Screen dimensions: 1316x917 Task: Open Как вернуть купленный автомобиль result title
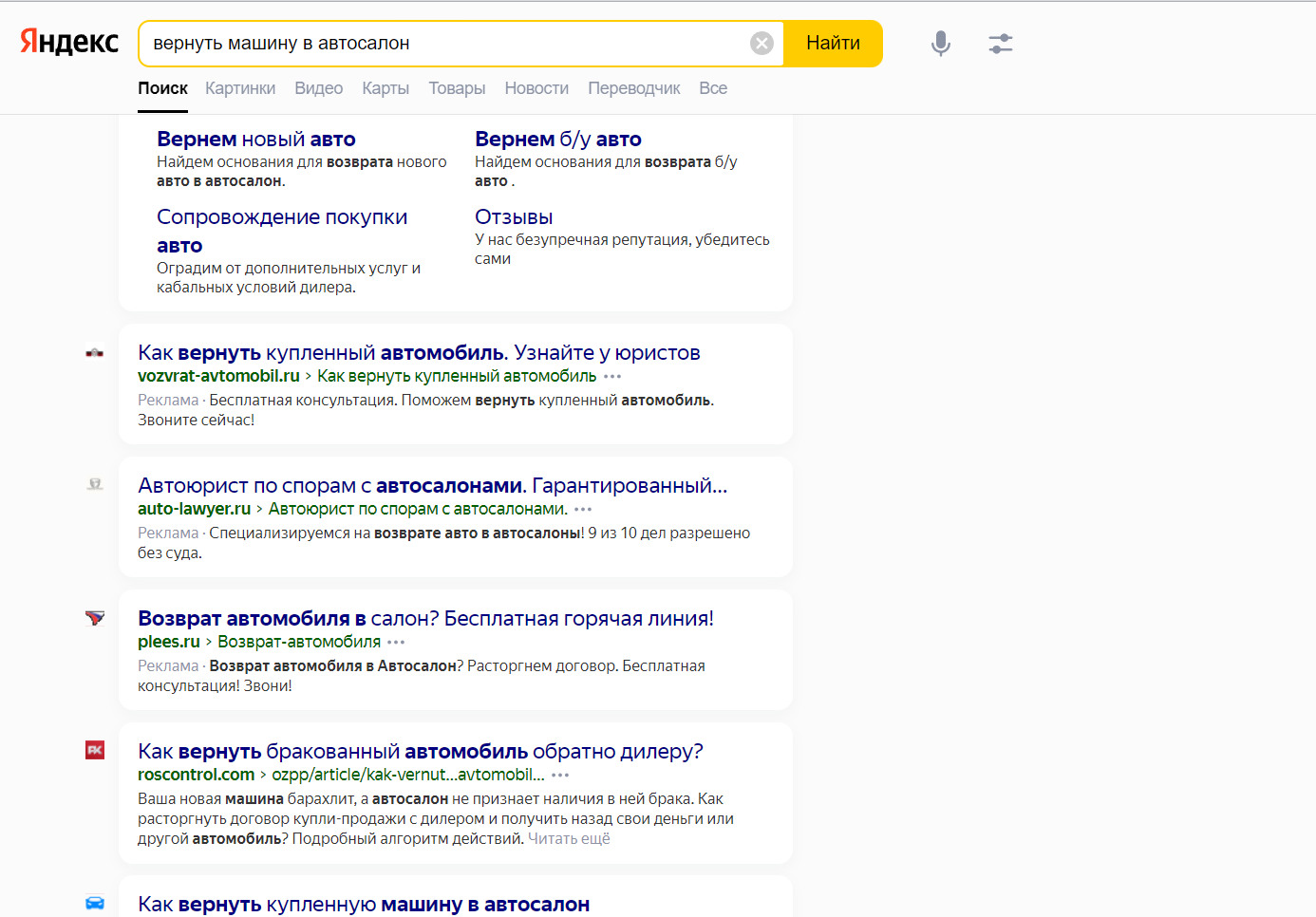(x=419, y=353)
